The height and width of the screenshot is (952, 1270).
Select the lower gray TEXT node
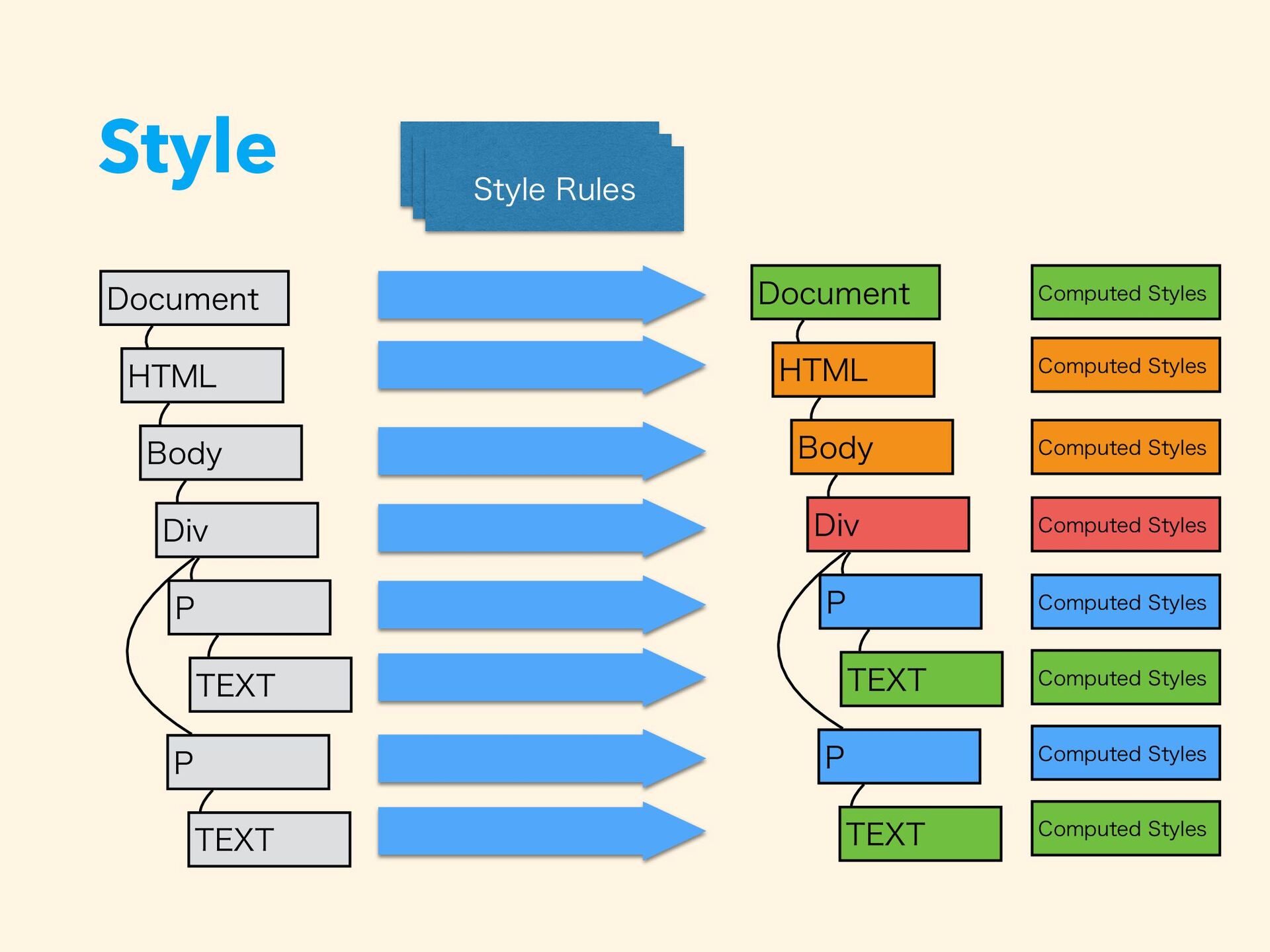click(269, 840)
